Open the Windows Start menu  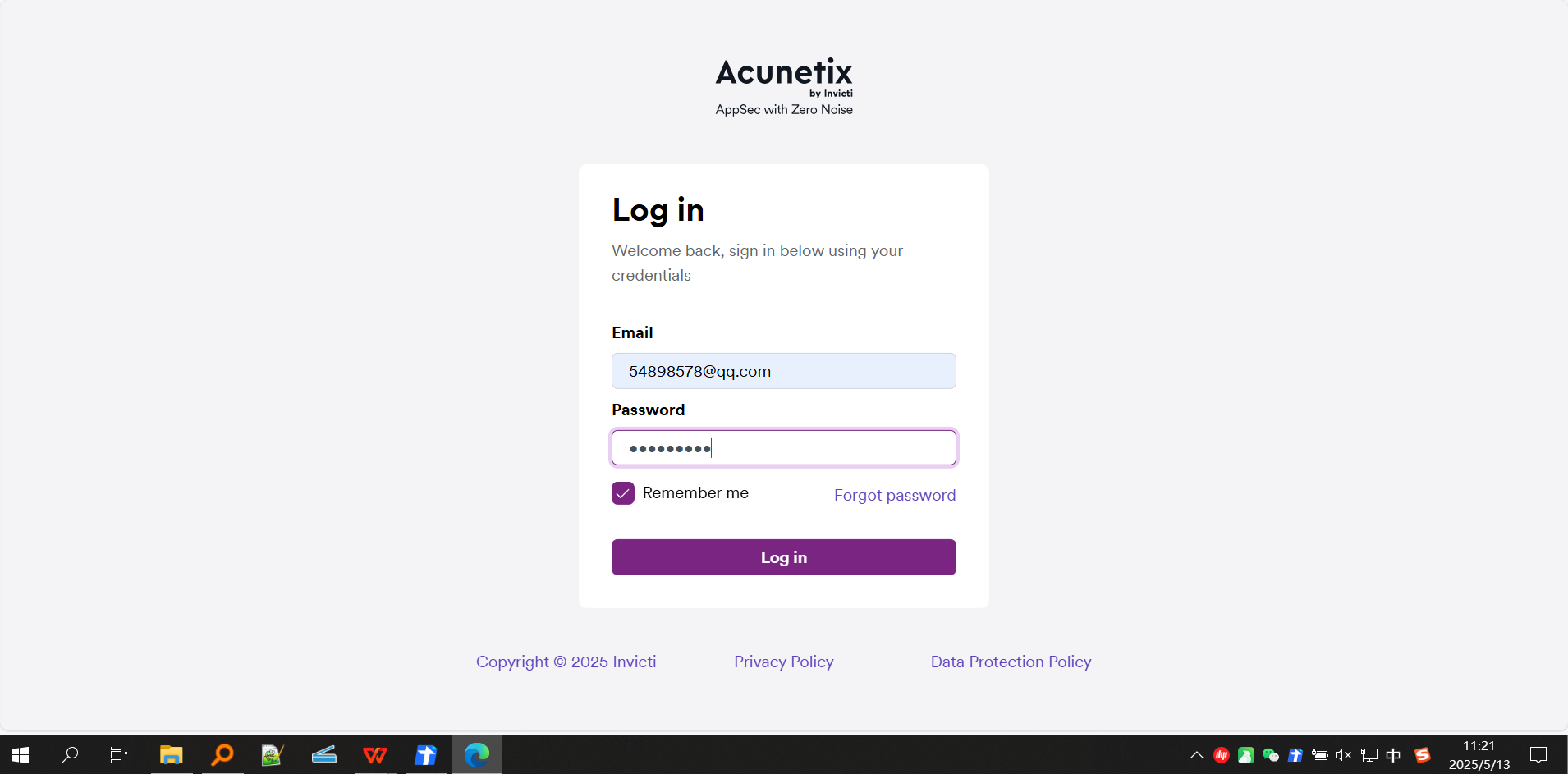coord(21,754)
